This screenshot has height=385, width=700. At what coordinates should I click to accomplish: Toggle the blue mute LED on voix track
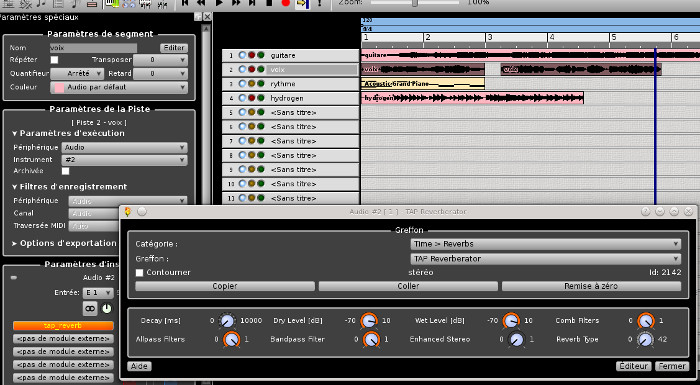point(242,70)
